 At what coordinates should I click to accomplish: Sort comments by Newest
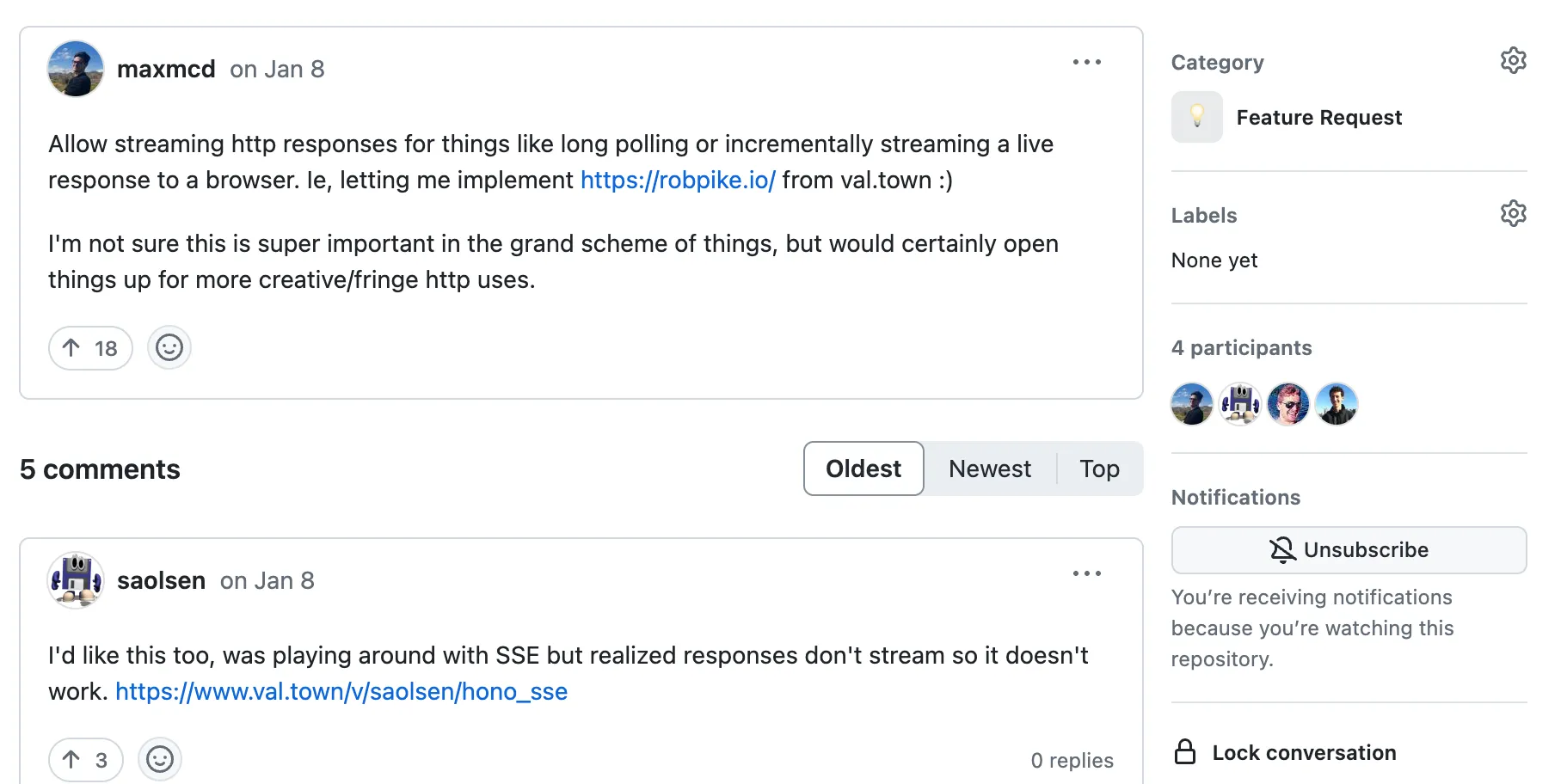click(x=990, y=469)
